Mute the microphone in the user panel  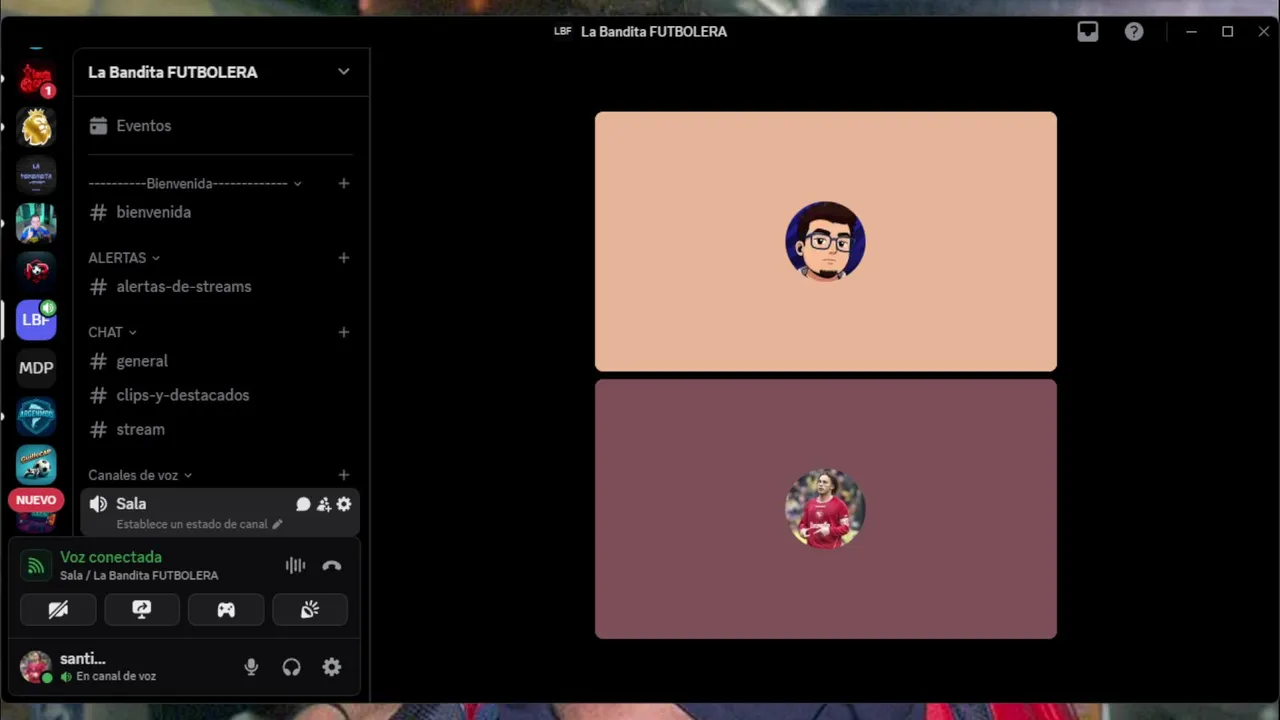(x=251, y=667)
